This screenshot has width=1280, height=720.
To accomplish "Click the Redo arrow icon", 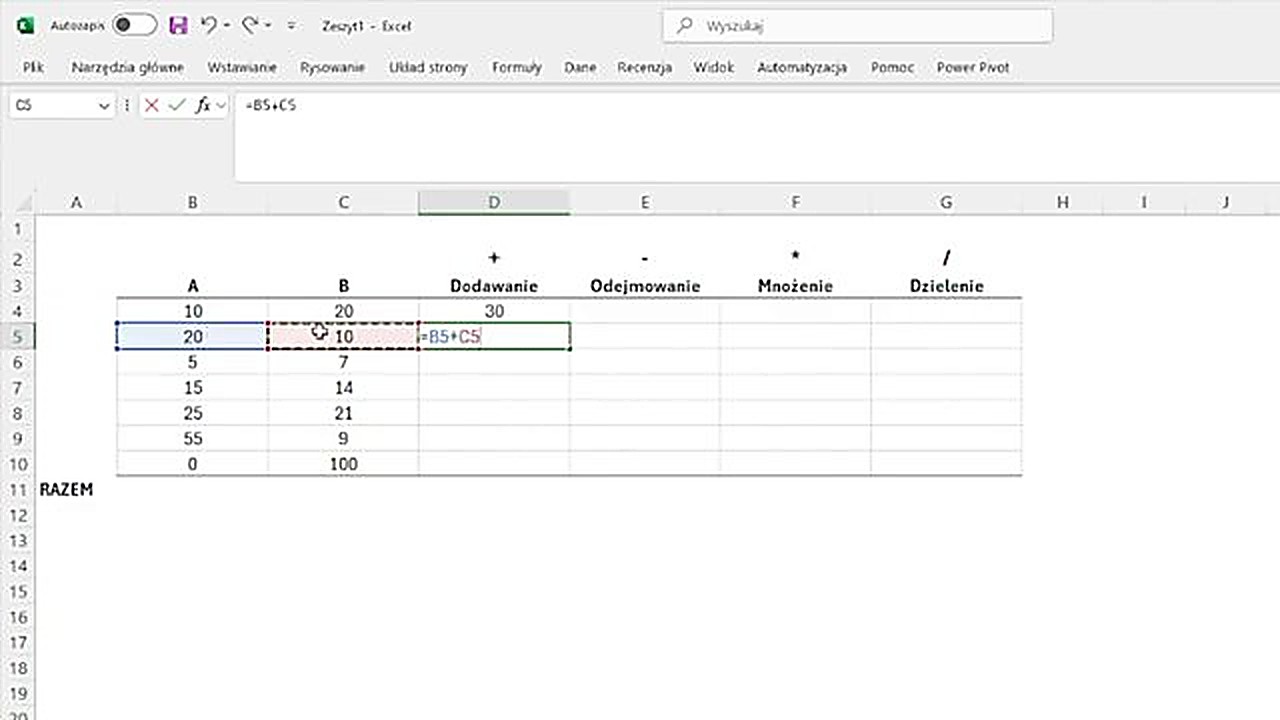I will [250, 26].
